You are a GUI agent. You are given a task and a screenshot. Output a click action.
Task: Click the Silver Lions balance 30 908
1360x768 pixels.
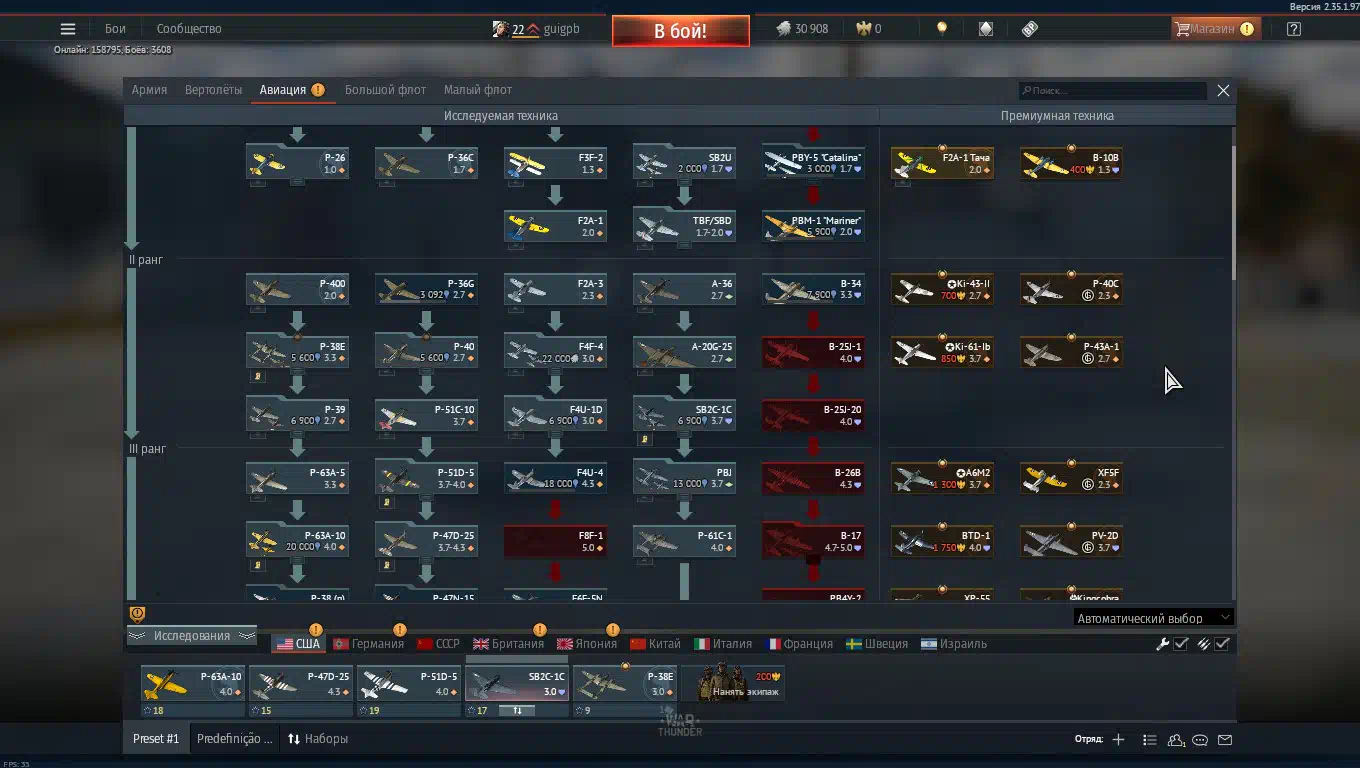(x=802, y=29)
